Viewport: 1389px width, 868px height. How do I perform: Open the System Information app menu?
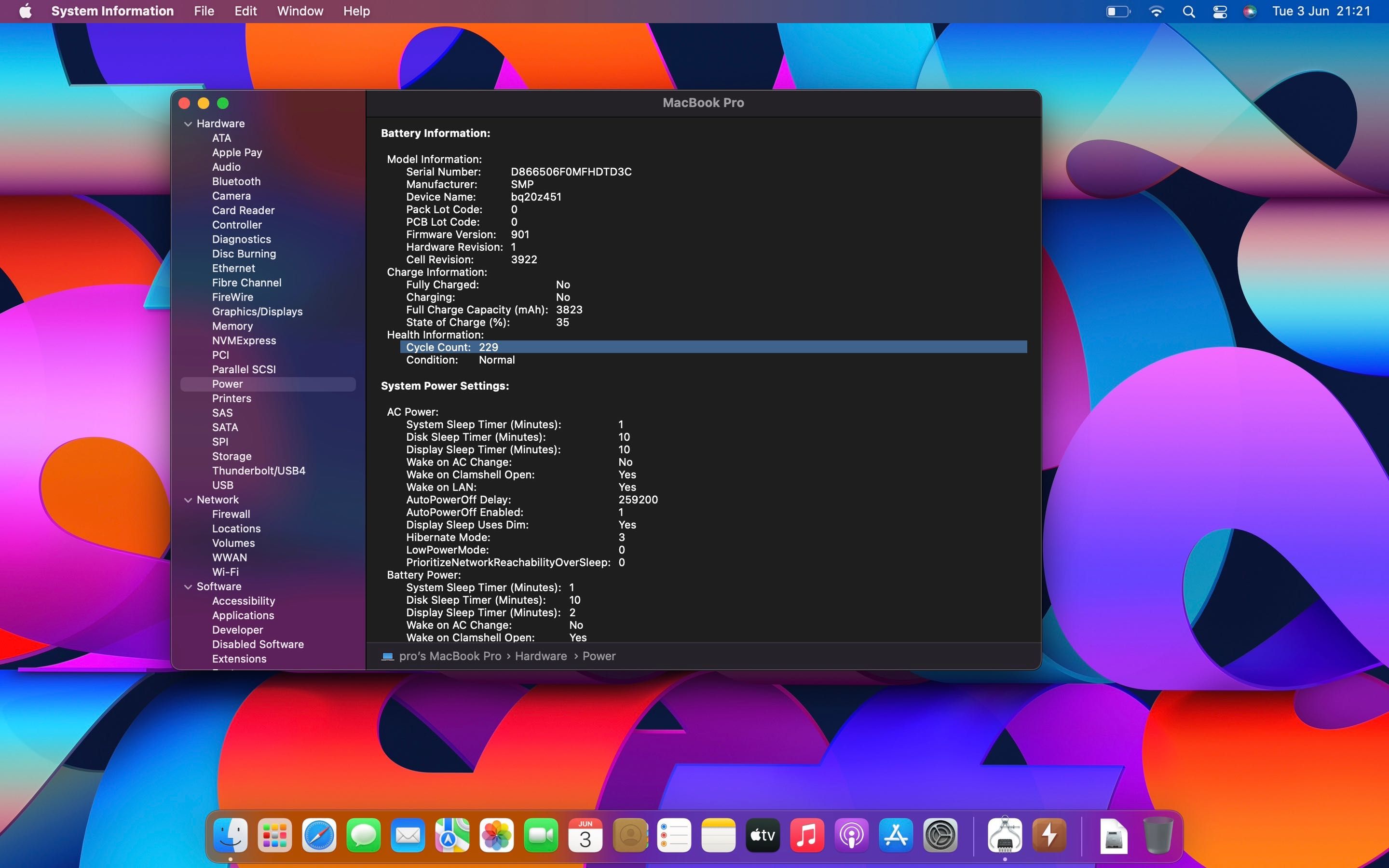tap(112, 11)
